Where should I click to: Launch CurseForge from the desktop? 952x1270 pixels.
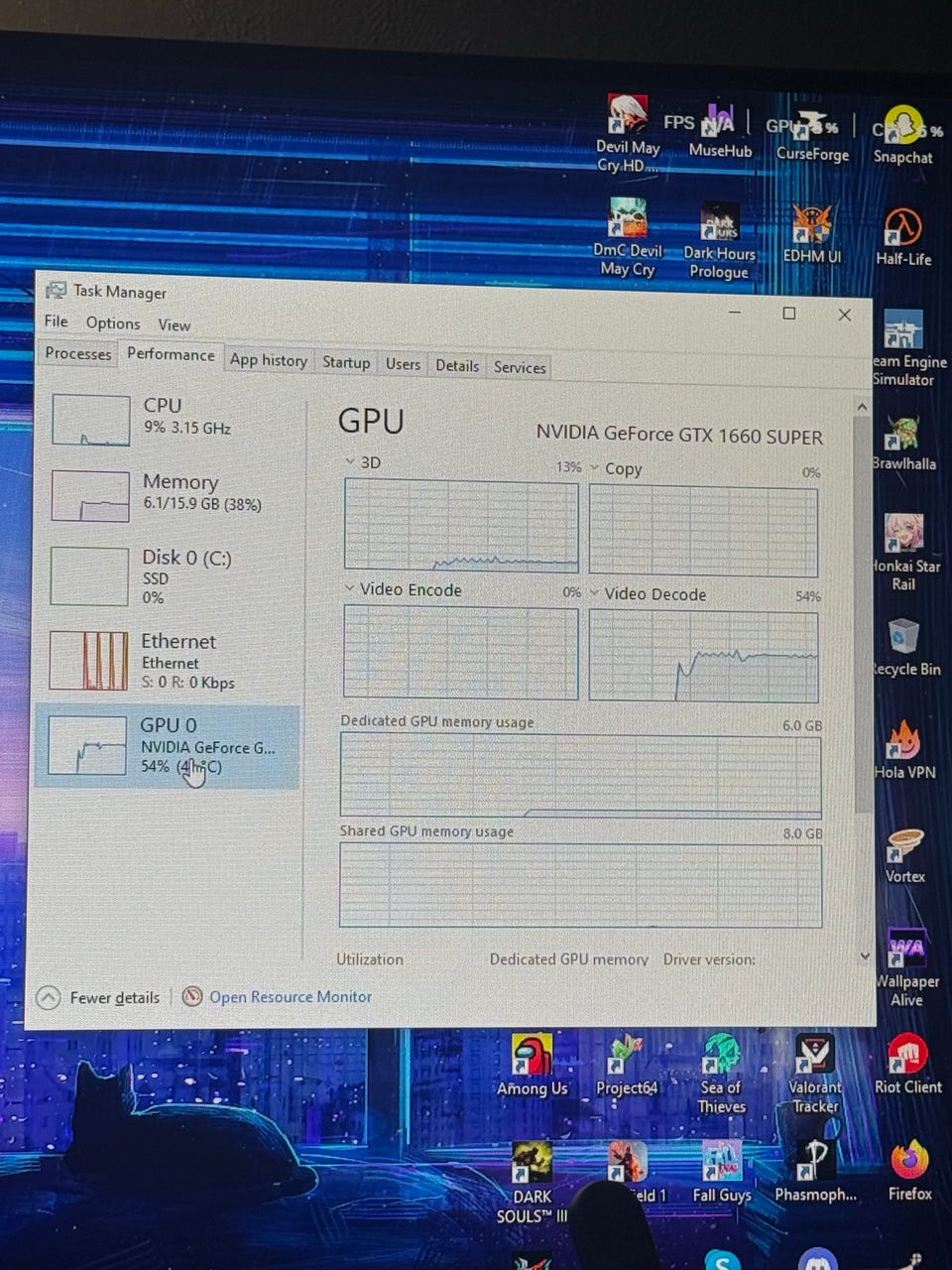pyautogui.click(x=812, y=134)
